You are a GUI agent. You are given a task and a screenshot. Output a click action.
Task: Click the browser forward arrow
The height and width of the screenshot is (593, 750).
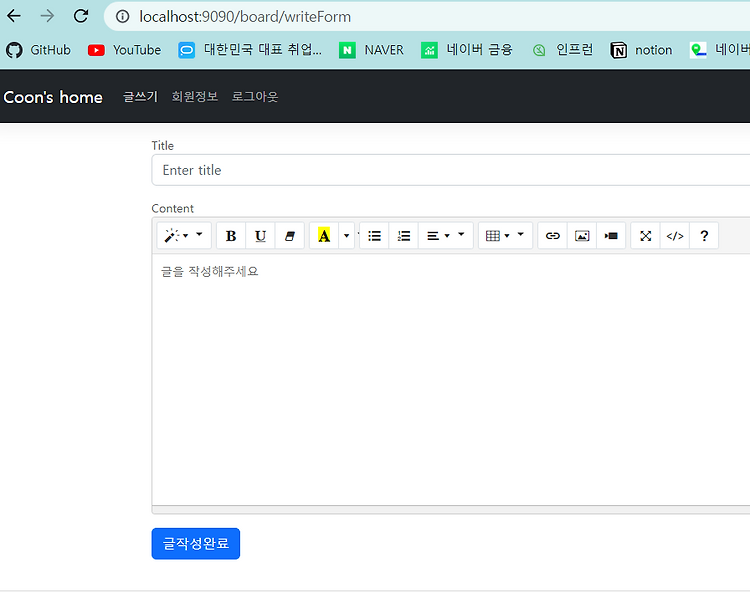(47, 16)
